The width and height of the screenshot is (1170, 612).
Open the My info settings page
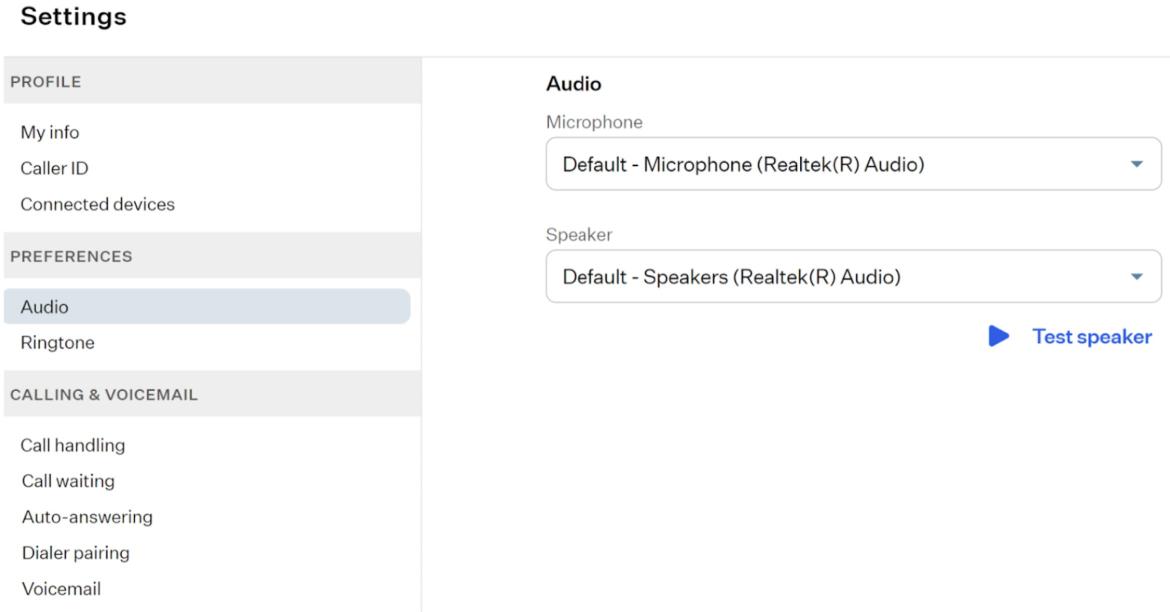[50, 132]
